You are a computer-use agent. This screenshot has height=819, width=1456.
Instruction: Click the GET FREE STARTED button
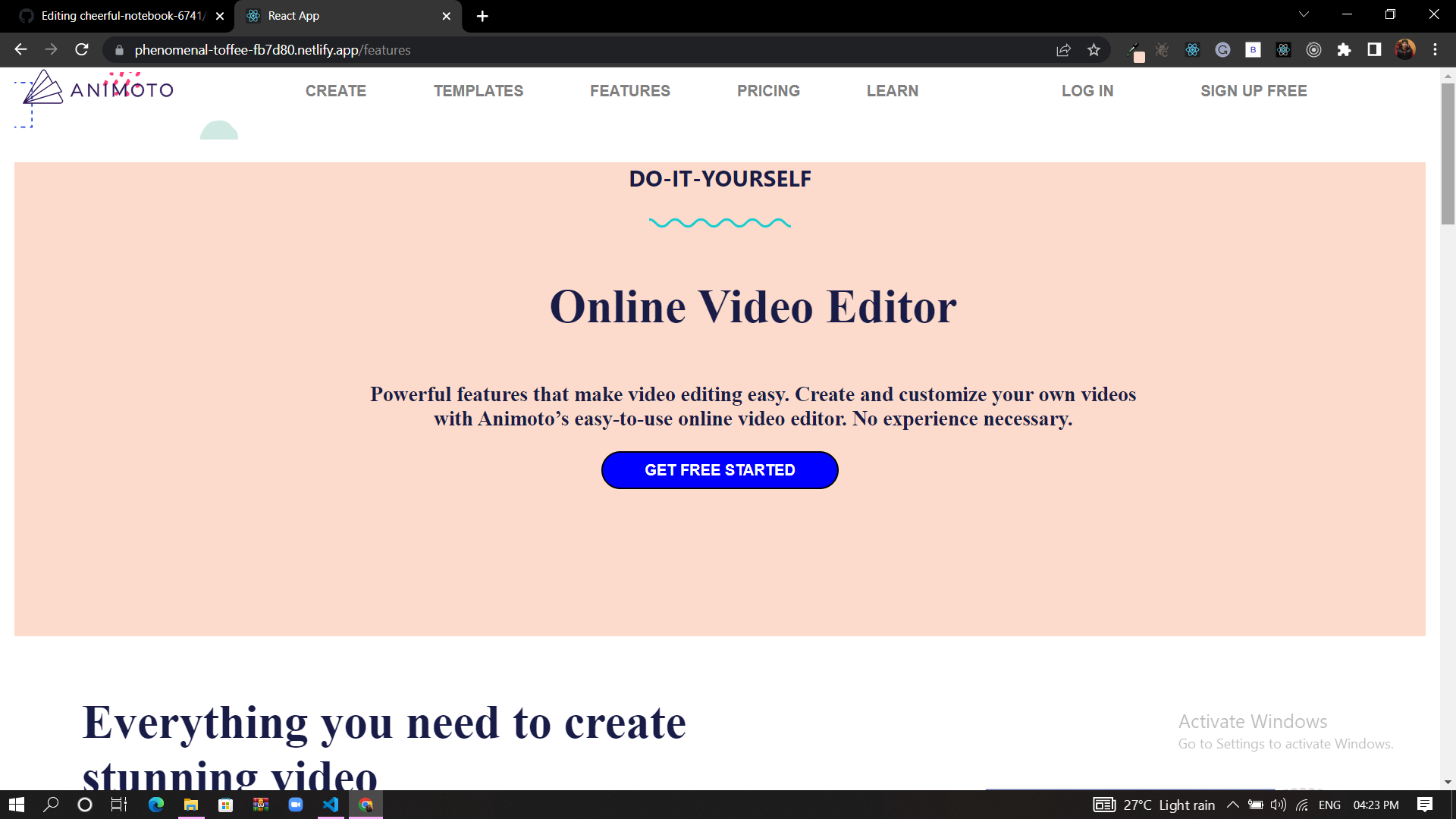pyautogui.click(x=719, y=469)
